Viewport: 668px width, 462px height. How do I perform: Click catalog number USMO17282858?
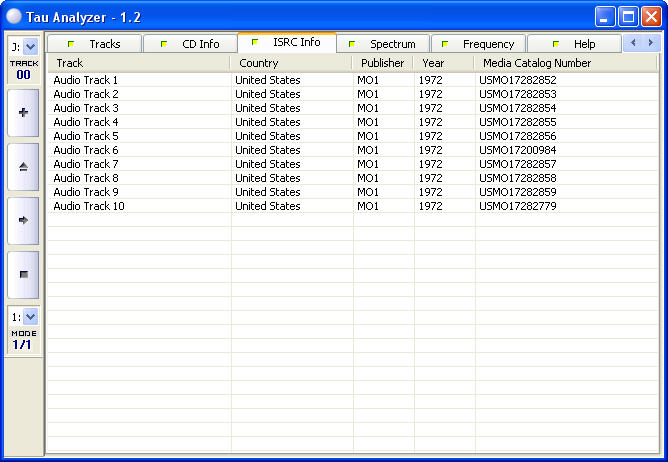pos(518,178)
